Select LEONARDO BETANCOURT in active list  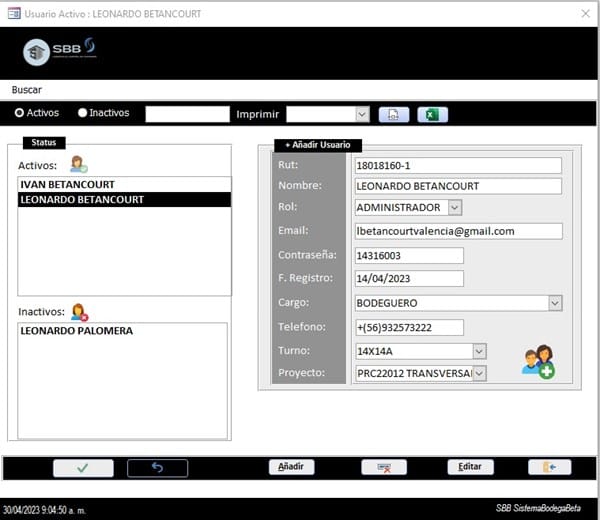[124, 200]
